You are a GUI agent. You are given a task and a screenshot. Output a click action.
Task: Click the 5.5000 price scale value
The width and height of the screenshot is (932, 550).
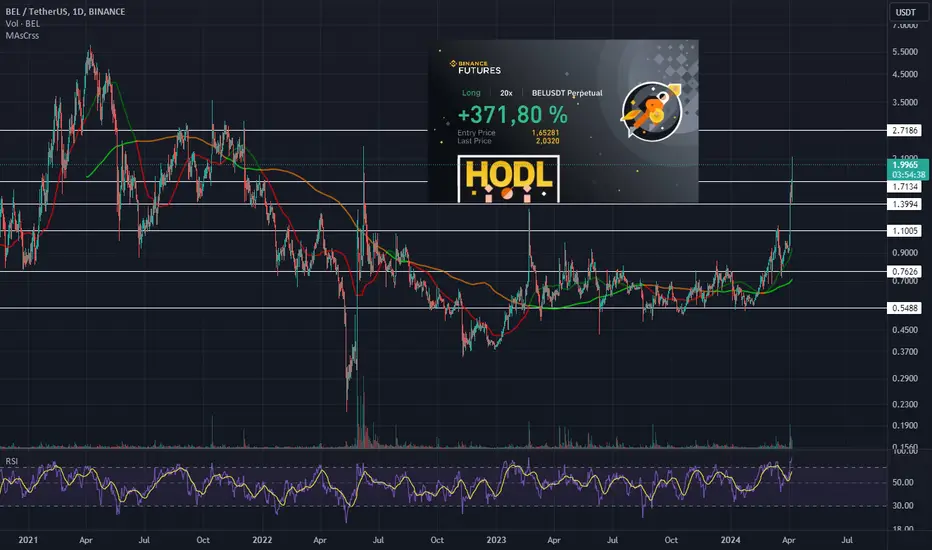(905, 52)
